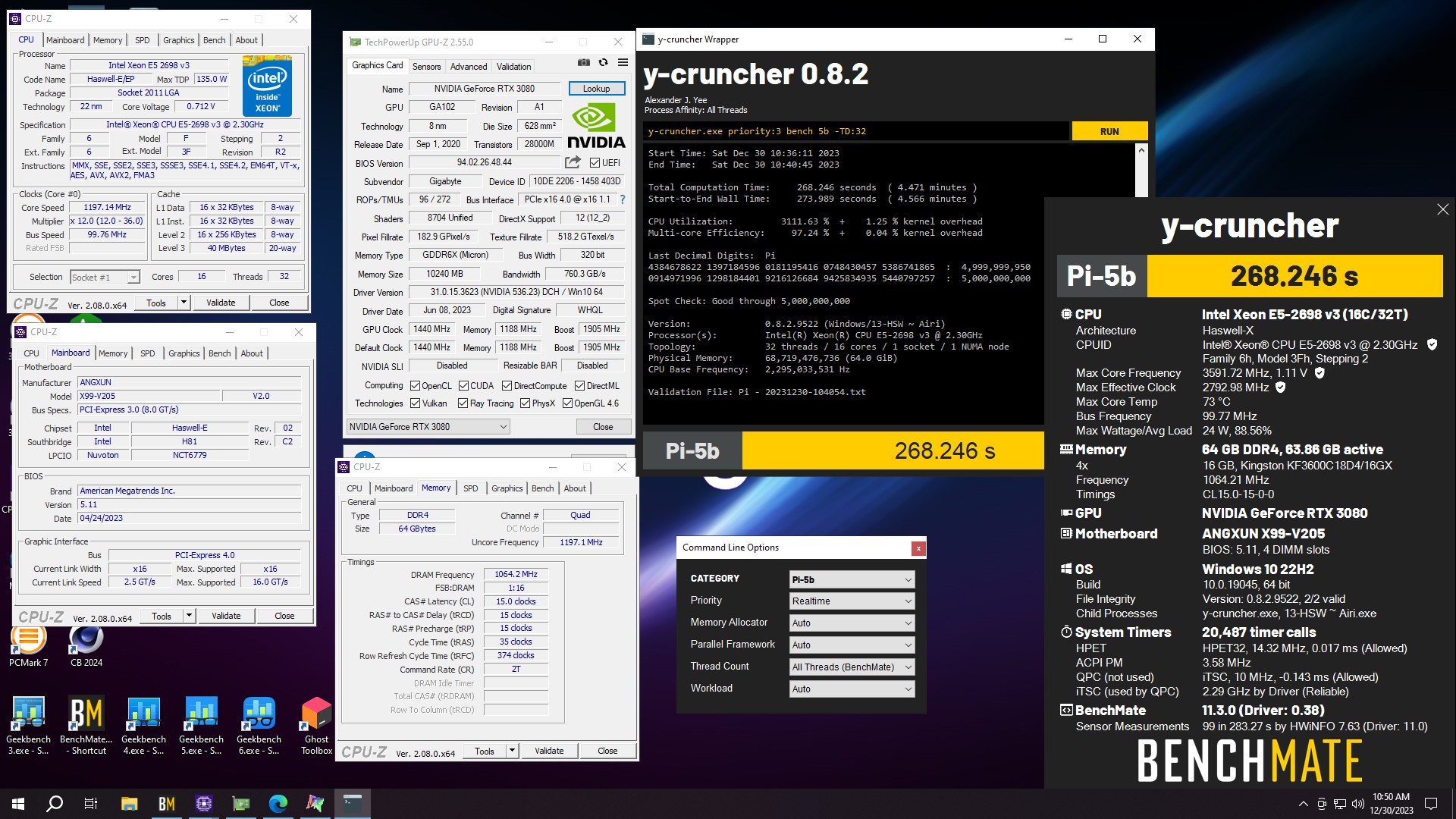The image size is (1456, 819).
Task: Switch to the GPU-Z Sensors tab
Action: click(426, 67)
